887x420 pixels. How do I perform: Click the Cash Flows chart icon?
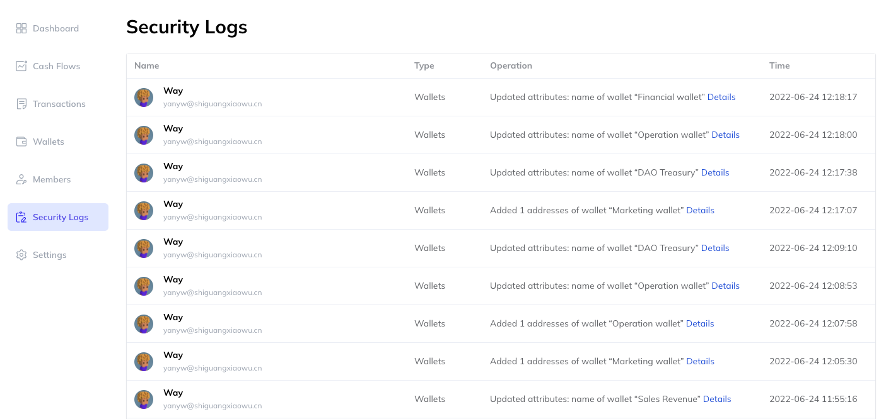pos(21,66)
